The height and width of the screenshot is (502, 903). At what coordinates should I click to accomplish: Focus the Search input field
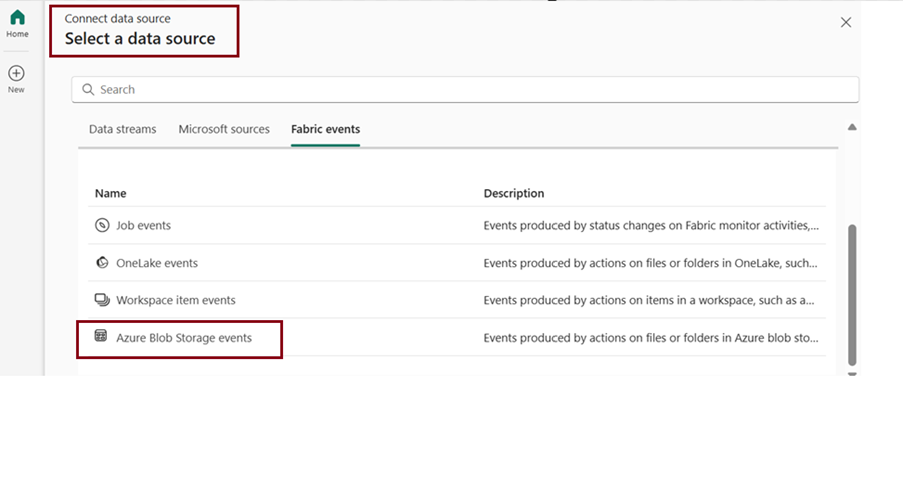[465, 89]
